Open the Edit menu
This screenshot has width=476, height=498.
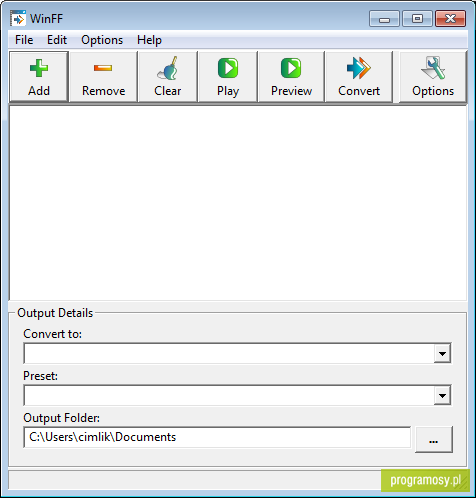pyautogui.click(x=57, y=40)
